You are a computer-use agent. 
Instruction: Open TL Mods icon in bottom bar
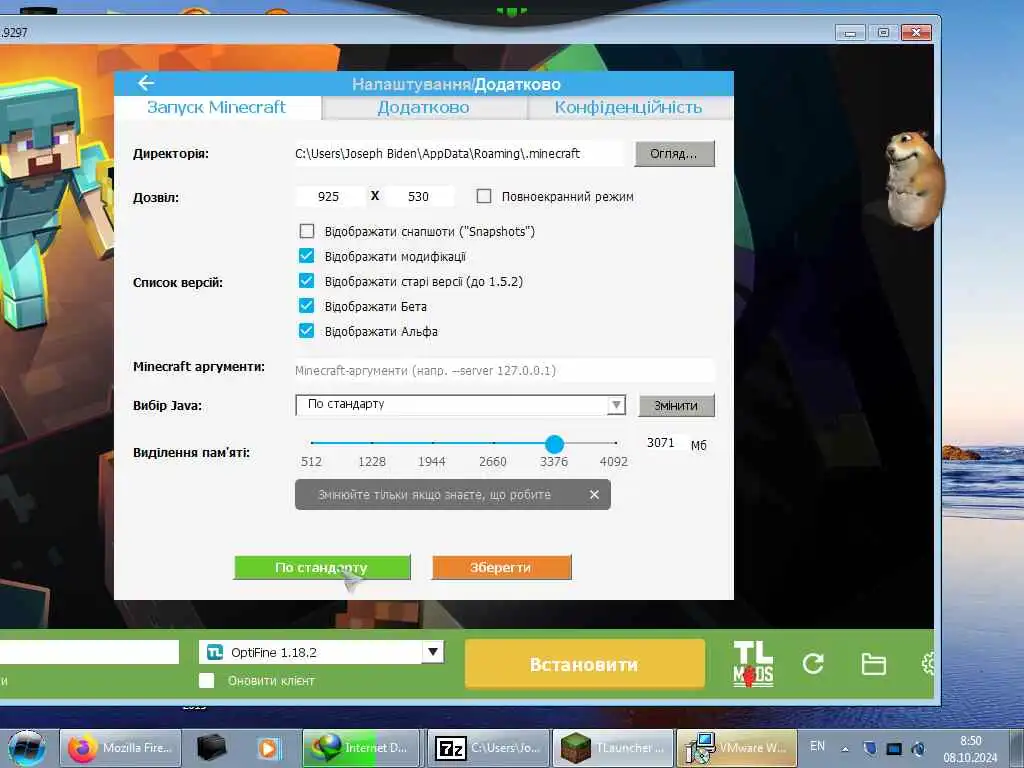point(753,664)
